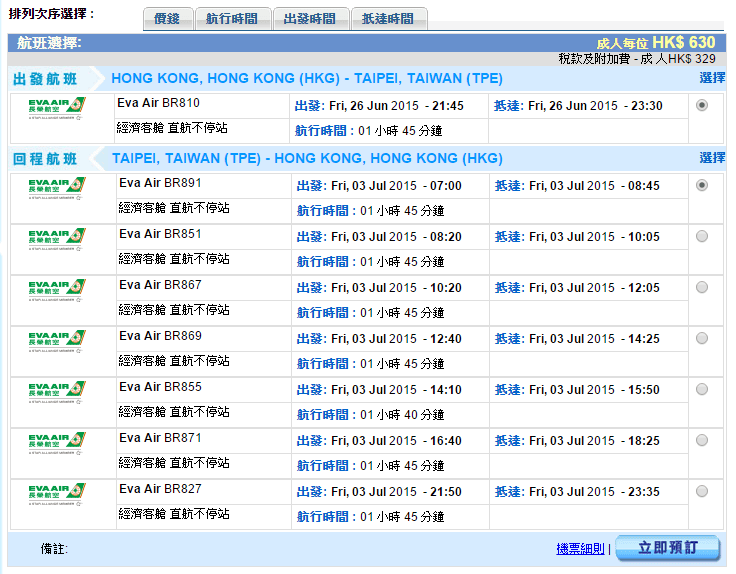Select return flight BR867 radio button
This screenshot has height=574, width=736.
click(701, 287)
